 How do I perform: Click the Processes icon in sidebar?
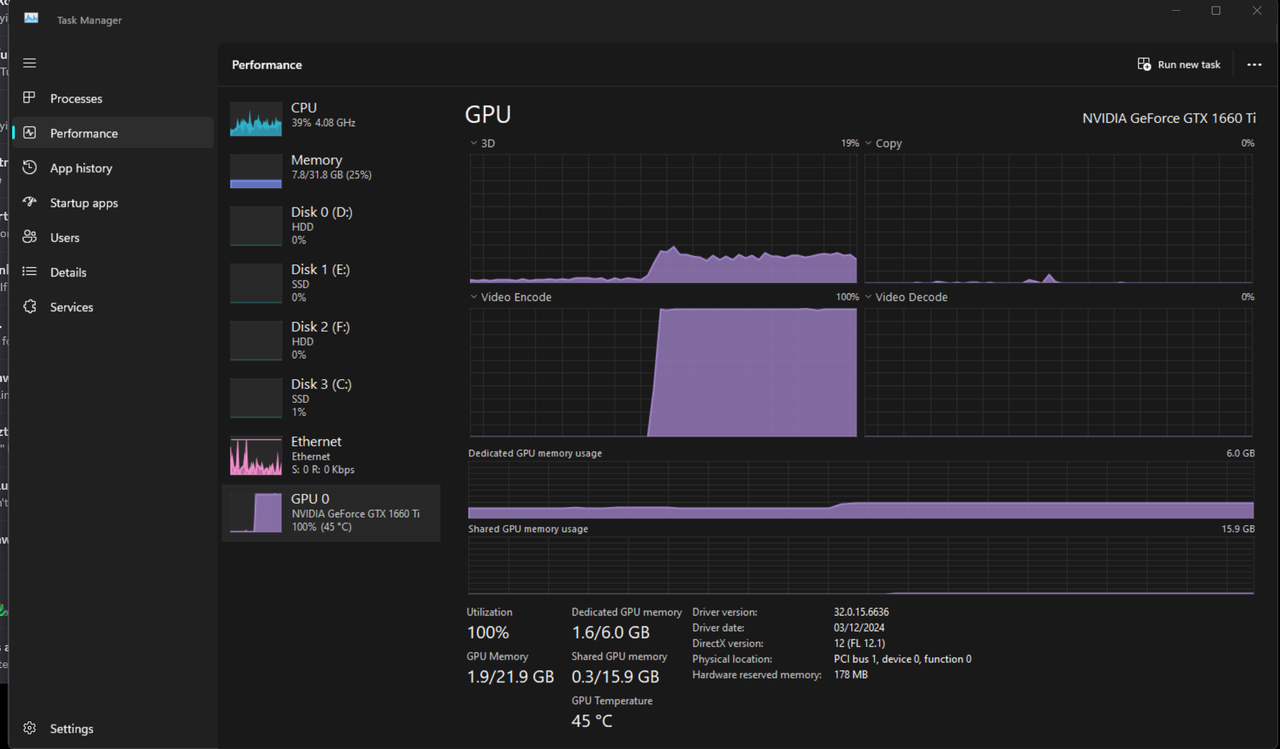(30, 98)
